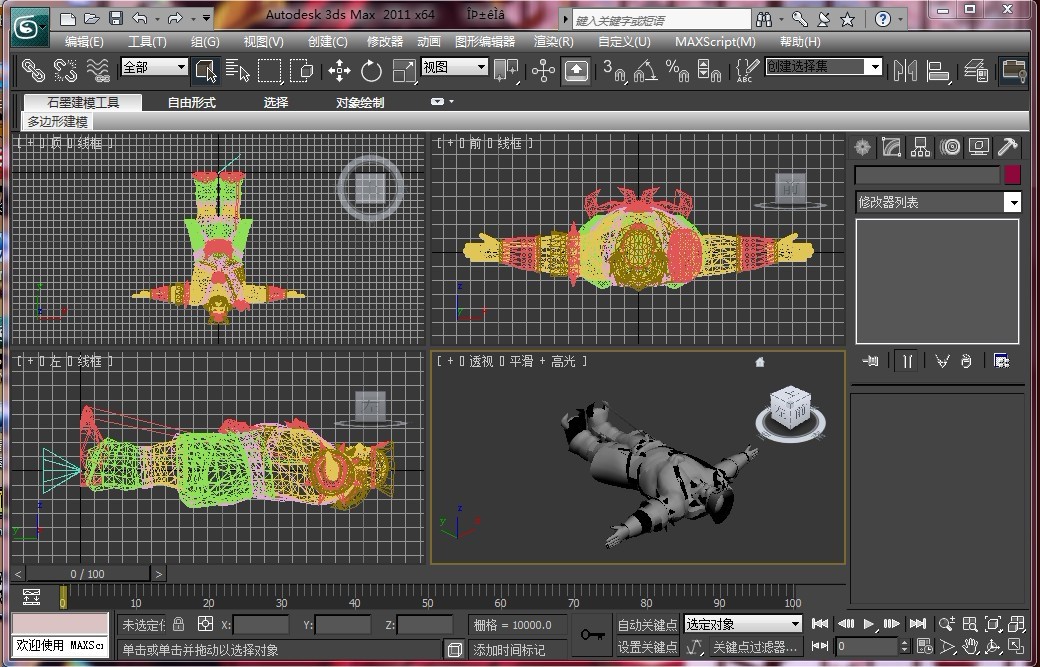Click the Select by Name list icon
Screen dimensions: 1040x667
[237, 70]
